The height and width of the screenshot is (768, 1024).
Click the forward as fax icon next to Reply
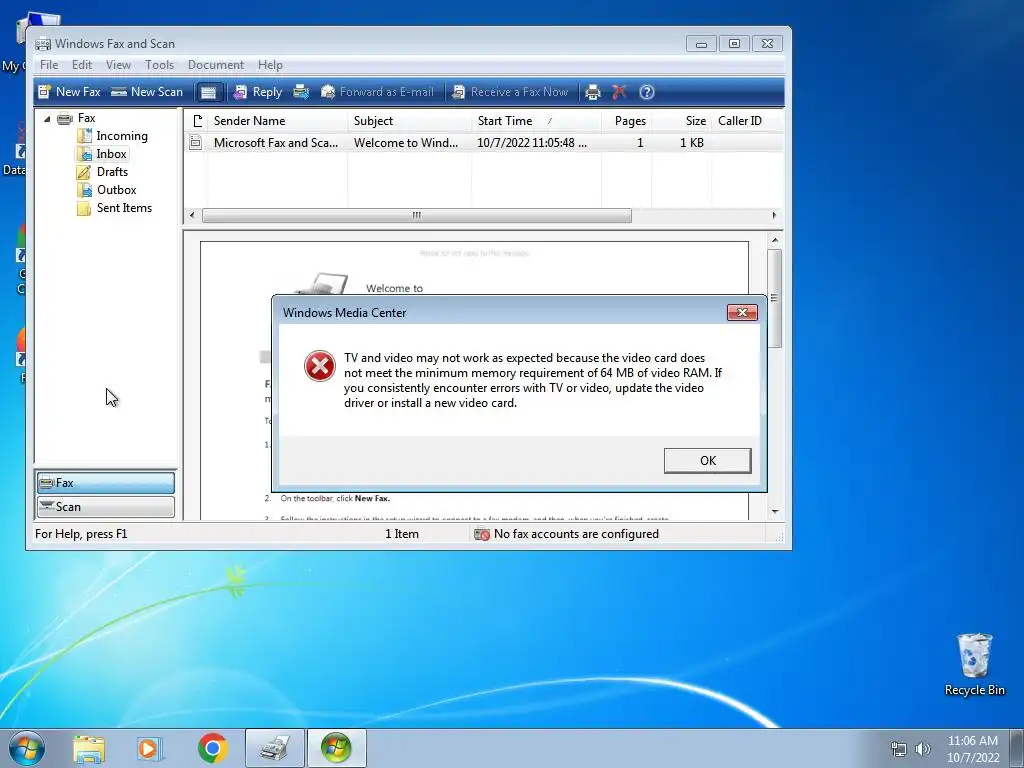click(301, 92)
